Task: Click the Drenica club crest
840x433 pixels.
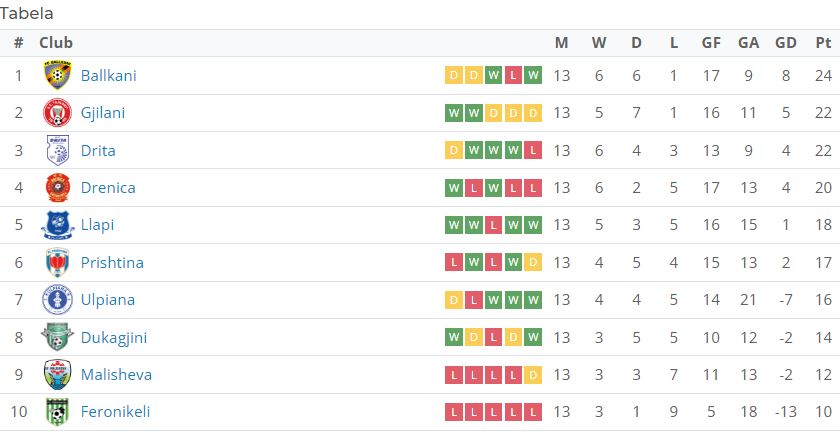Action: click(x=57, y=188)
